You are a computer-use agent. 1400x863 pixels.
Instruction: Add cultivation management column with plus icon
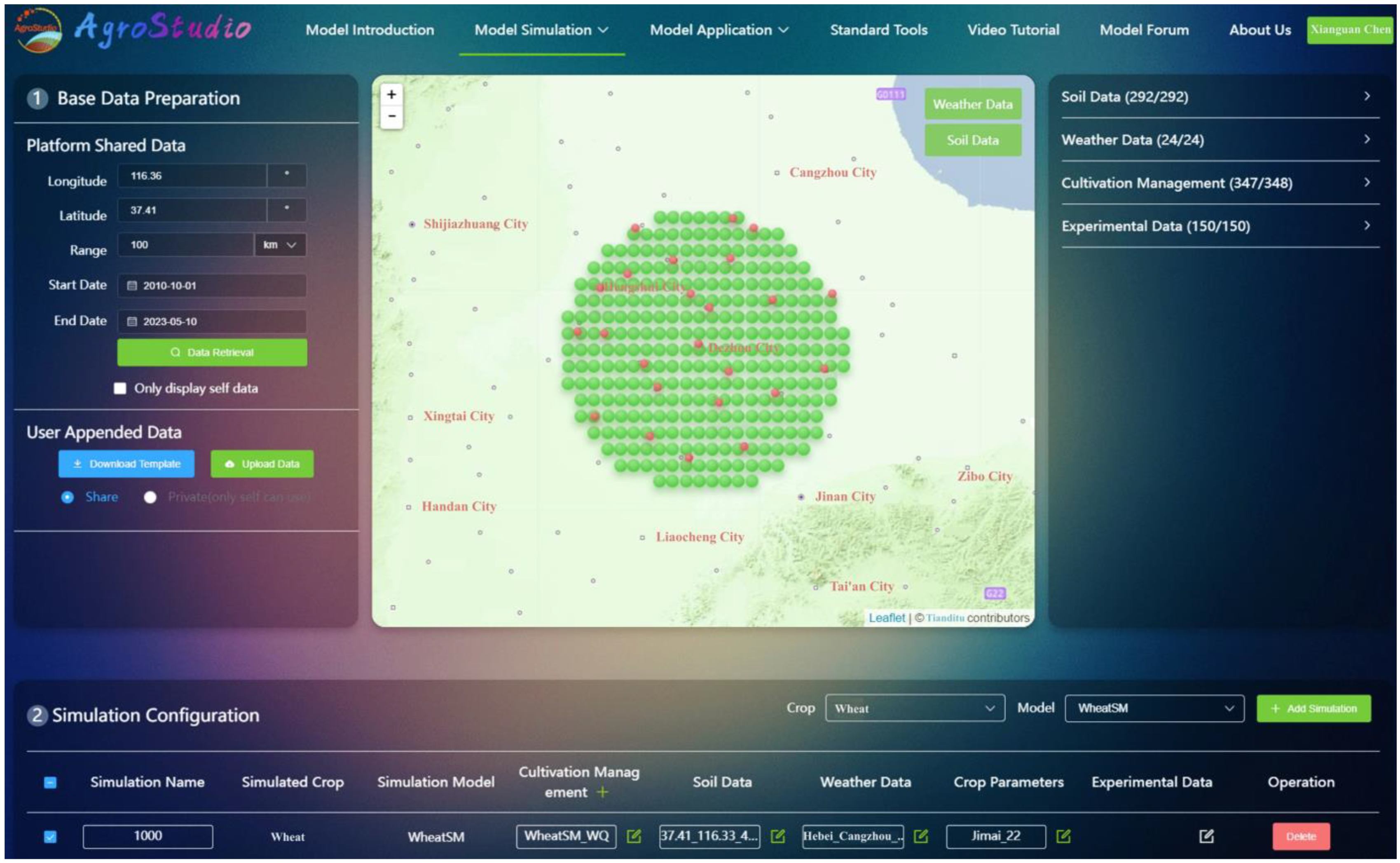coord(602,792)
